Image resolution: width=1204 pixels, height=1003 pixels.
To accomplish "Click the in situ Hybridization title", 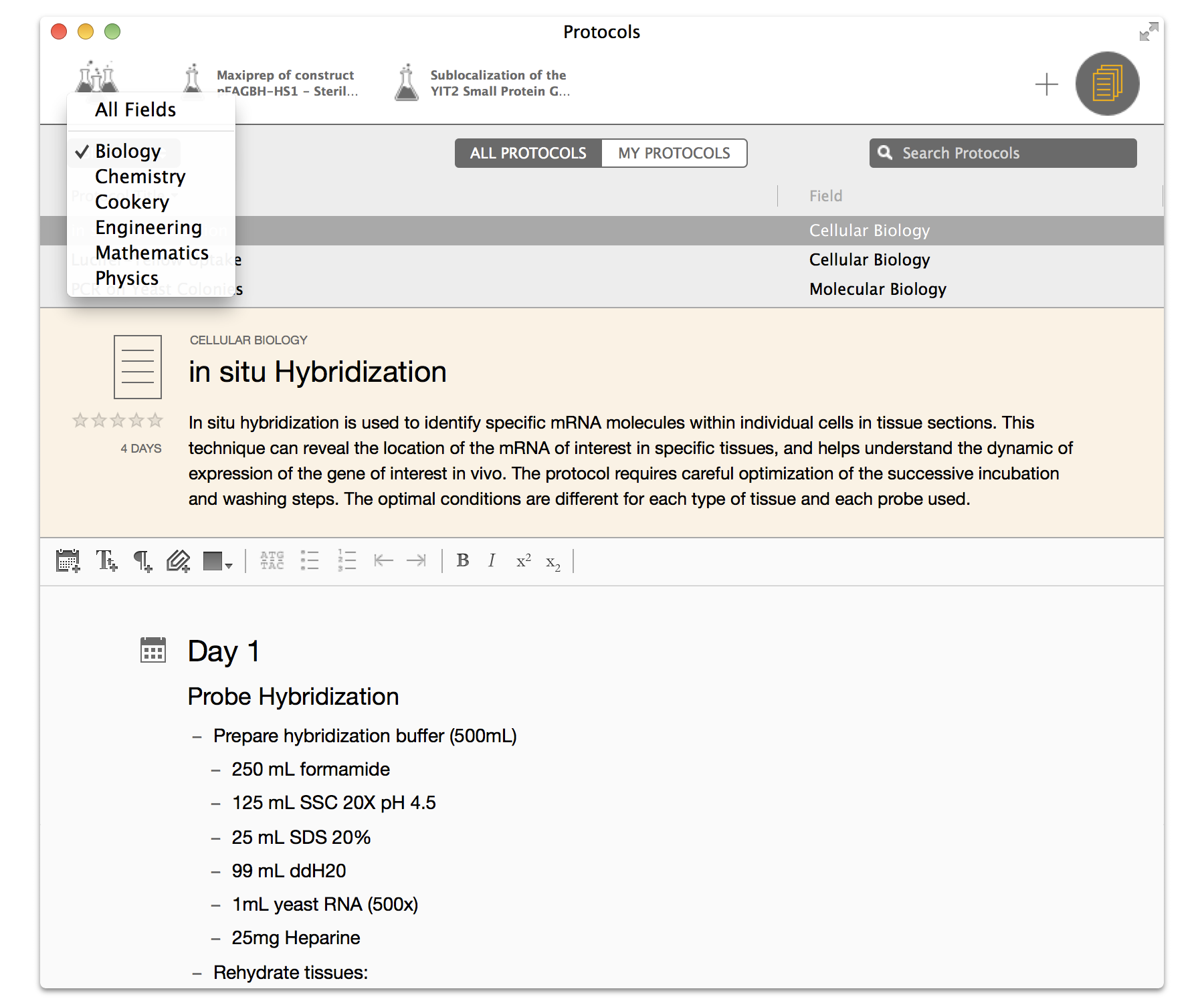I will 318,372.
